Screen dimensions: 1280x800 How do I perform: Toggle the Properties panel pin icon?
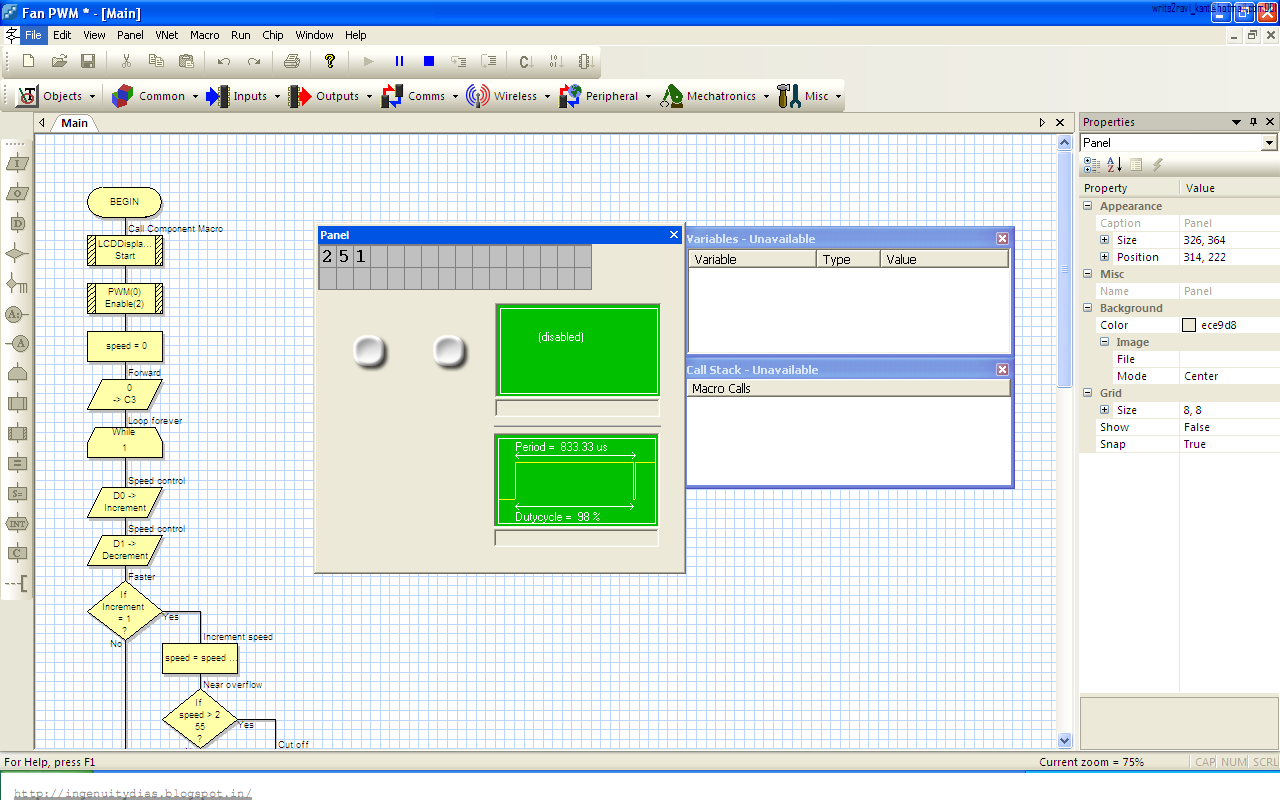coord(1254,122)
